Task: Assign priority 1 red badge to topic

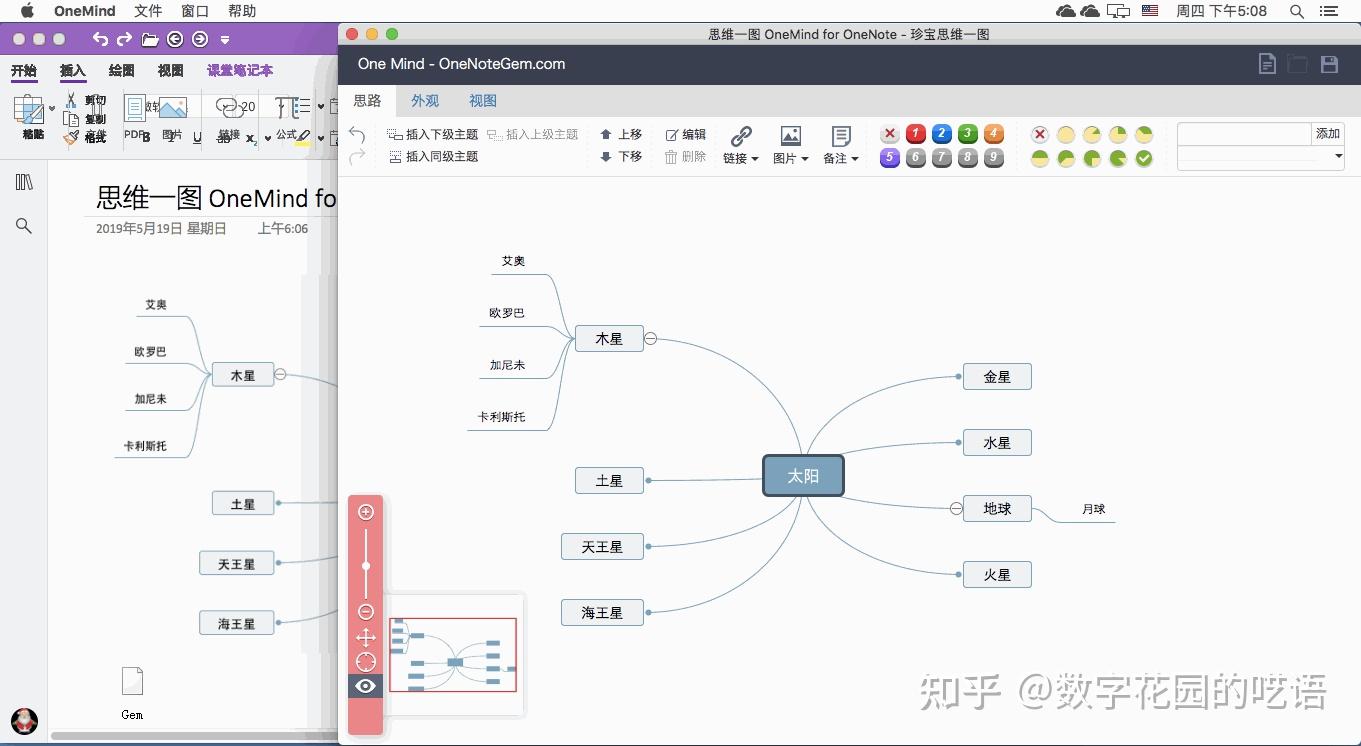Action: coord(915,133)
